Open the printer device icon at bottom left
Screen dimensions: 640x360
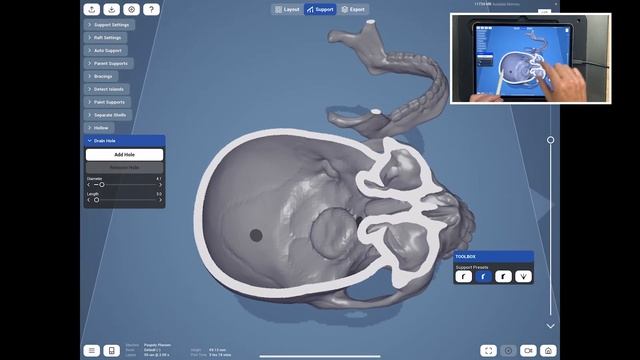click(x=111, y=351)
